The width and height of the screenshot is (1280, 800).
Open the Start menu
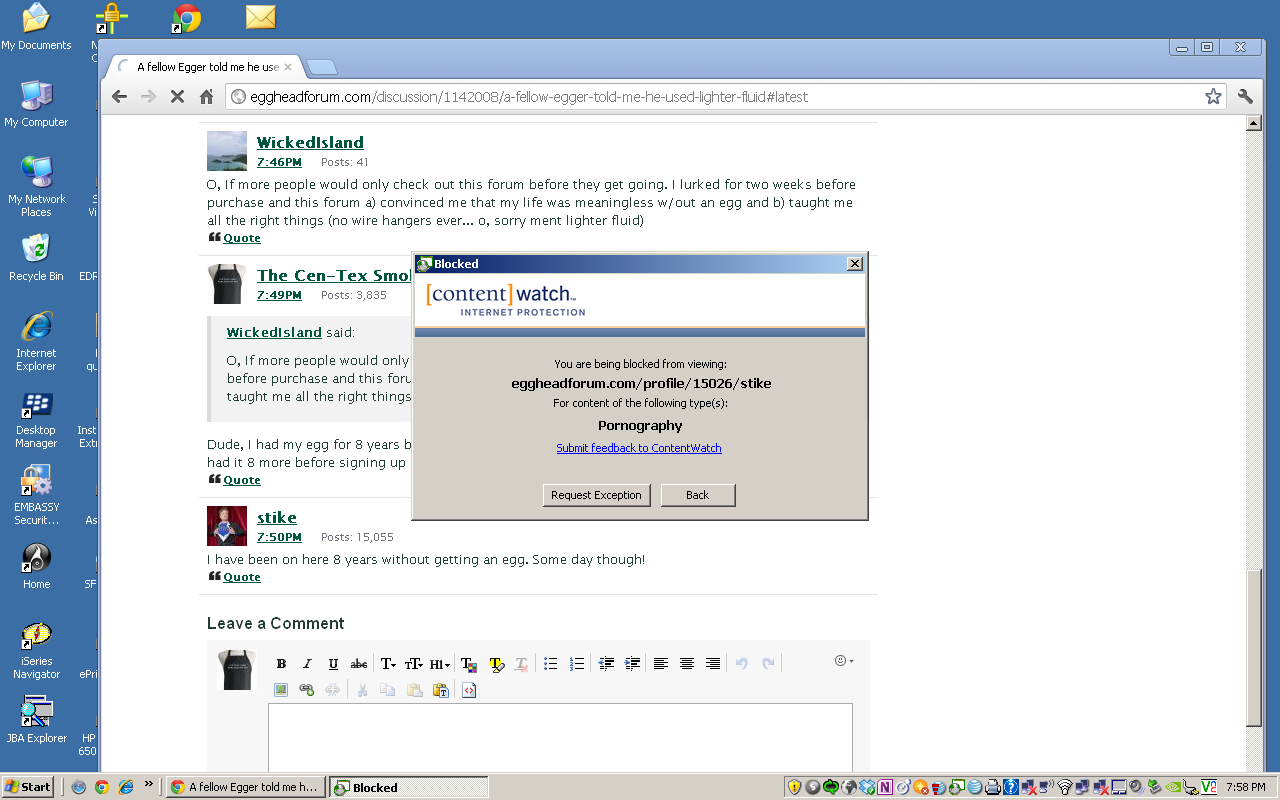point(28,787)
